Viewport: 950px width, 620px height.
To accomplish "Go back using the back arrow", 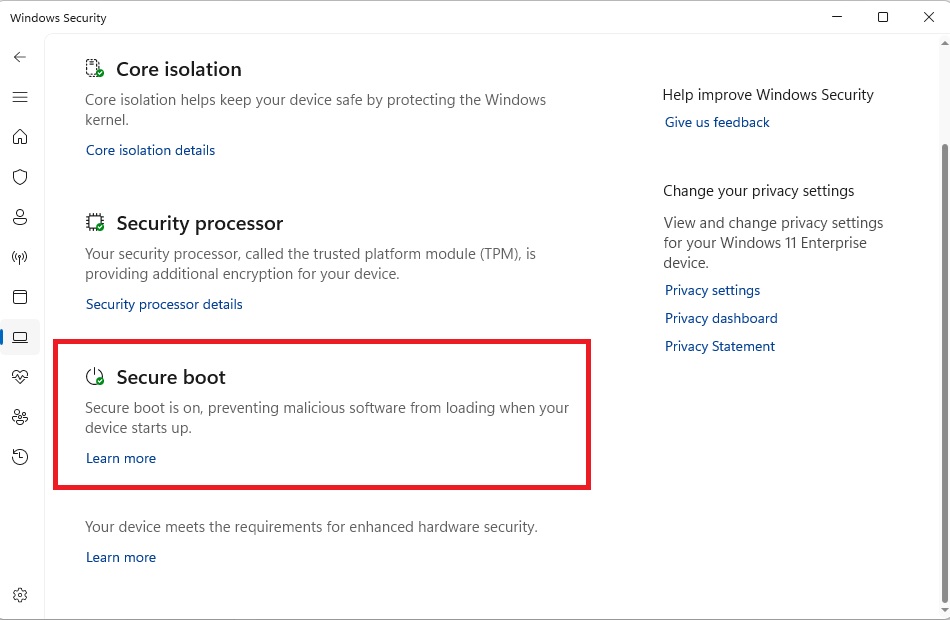I will [x=20, y=57].
